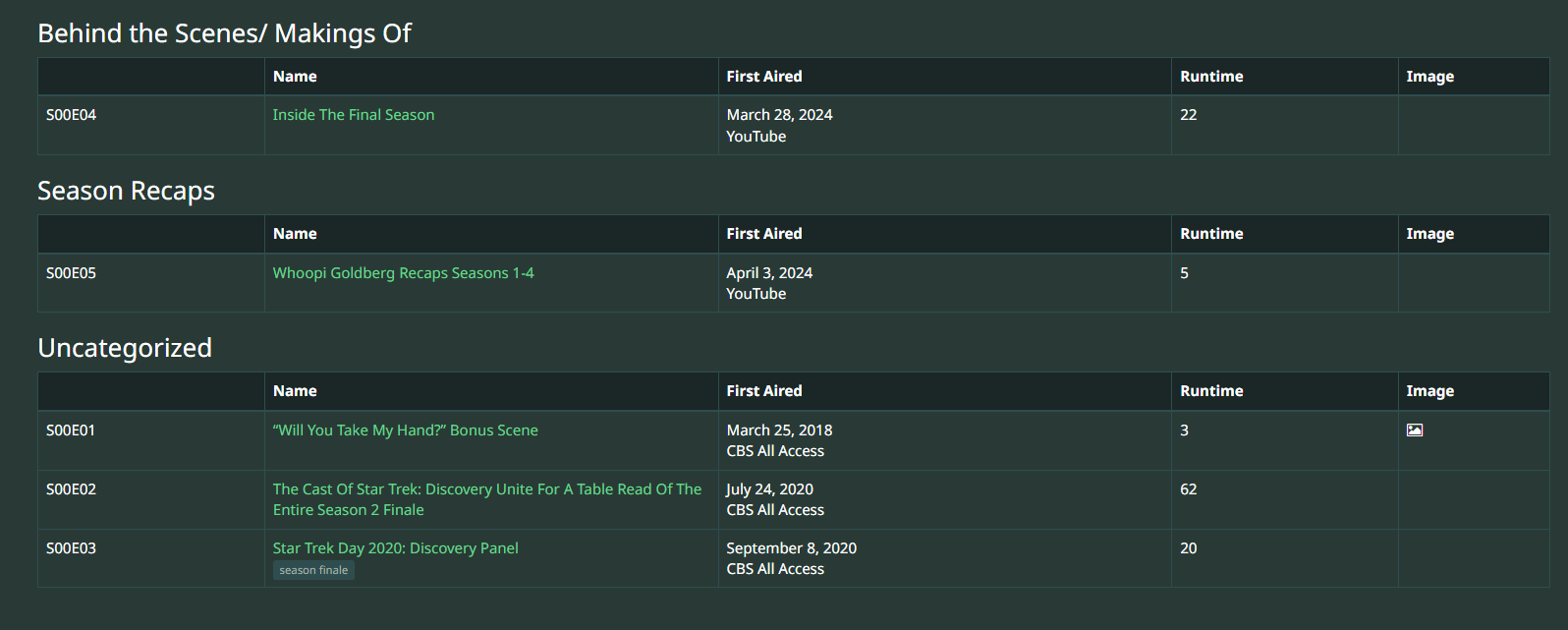Screen dimensions: 1568x630
Task: Open the Inside The Final Season link
Action: point(353,115)
